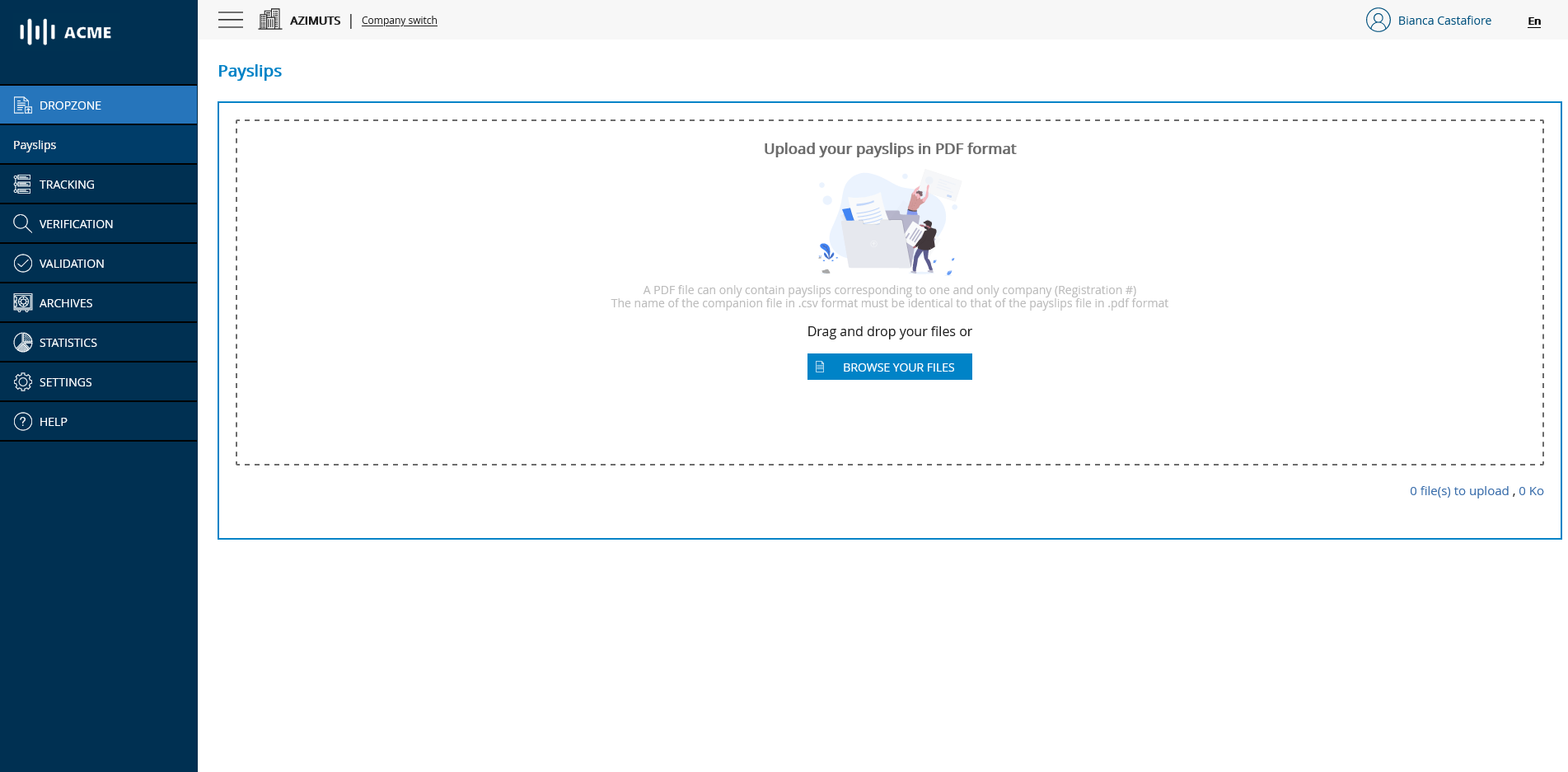The height and width of the screenshot is (772, 1568).
Task: Open the user profile avatar icon
Action: pos(1378,20)
